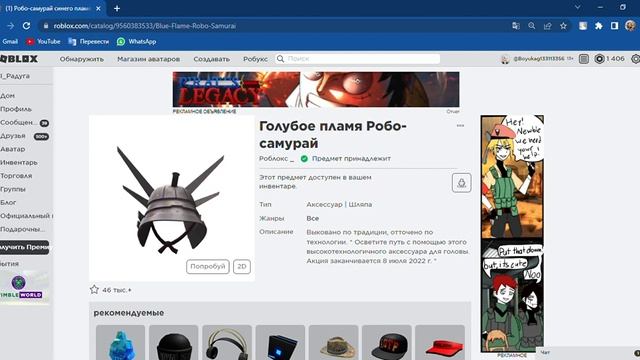Open the blue crystal recommended item
The image size is (640, 360).
click(x=120, y=343)
